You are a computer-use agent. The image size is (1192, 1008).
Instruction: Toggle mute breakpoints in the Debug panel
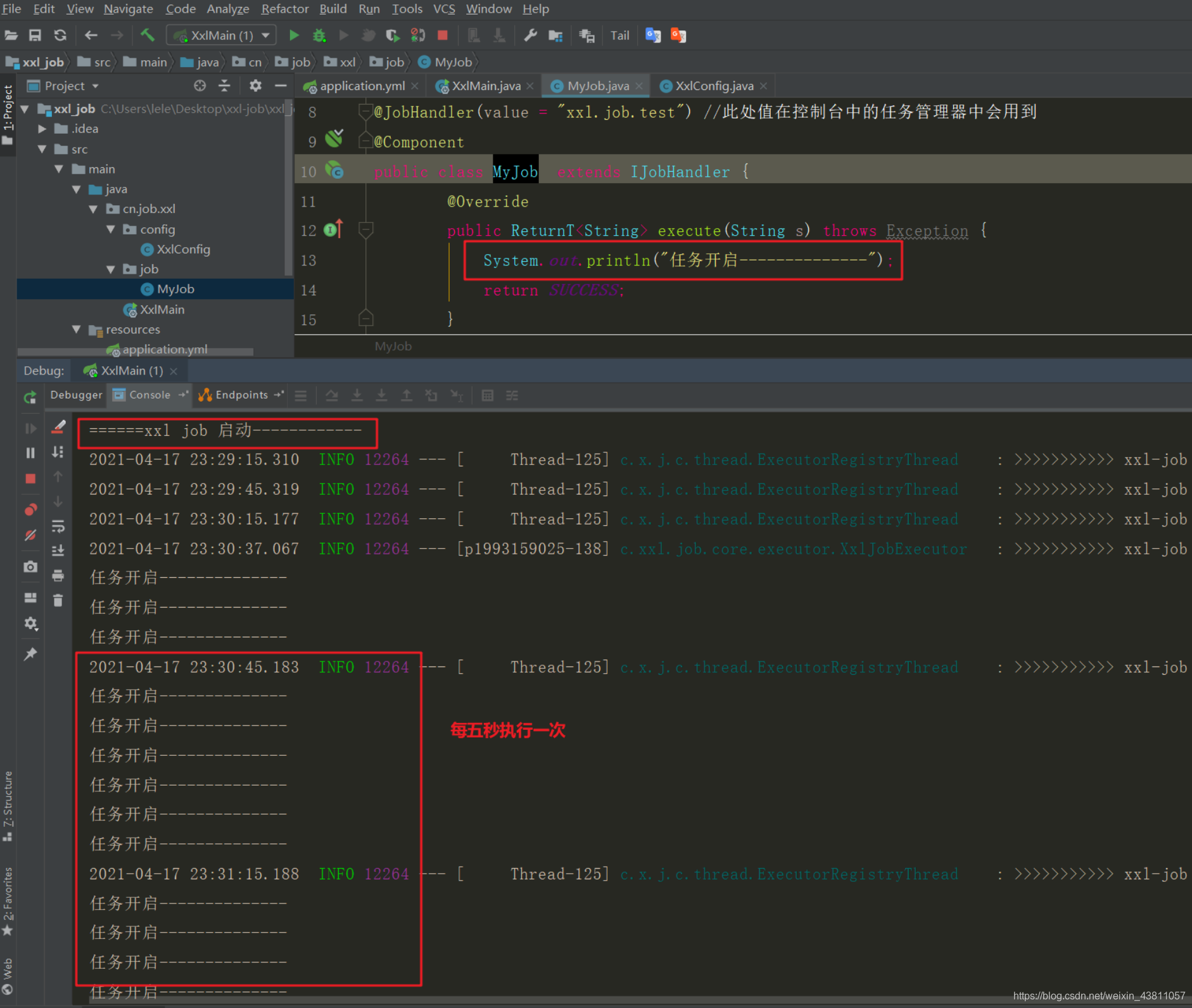point(30,535)
